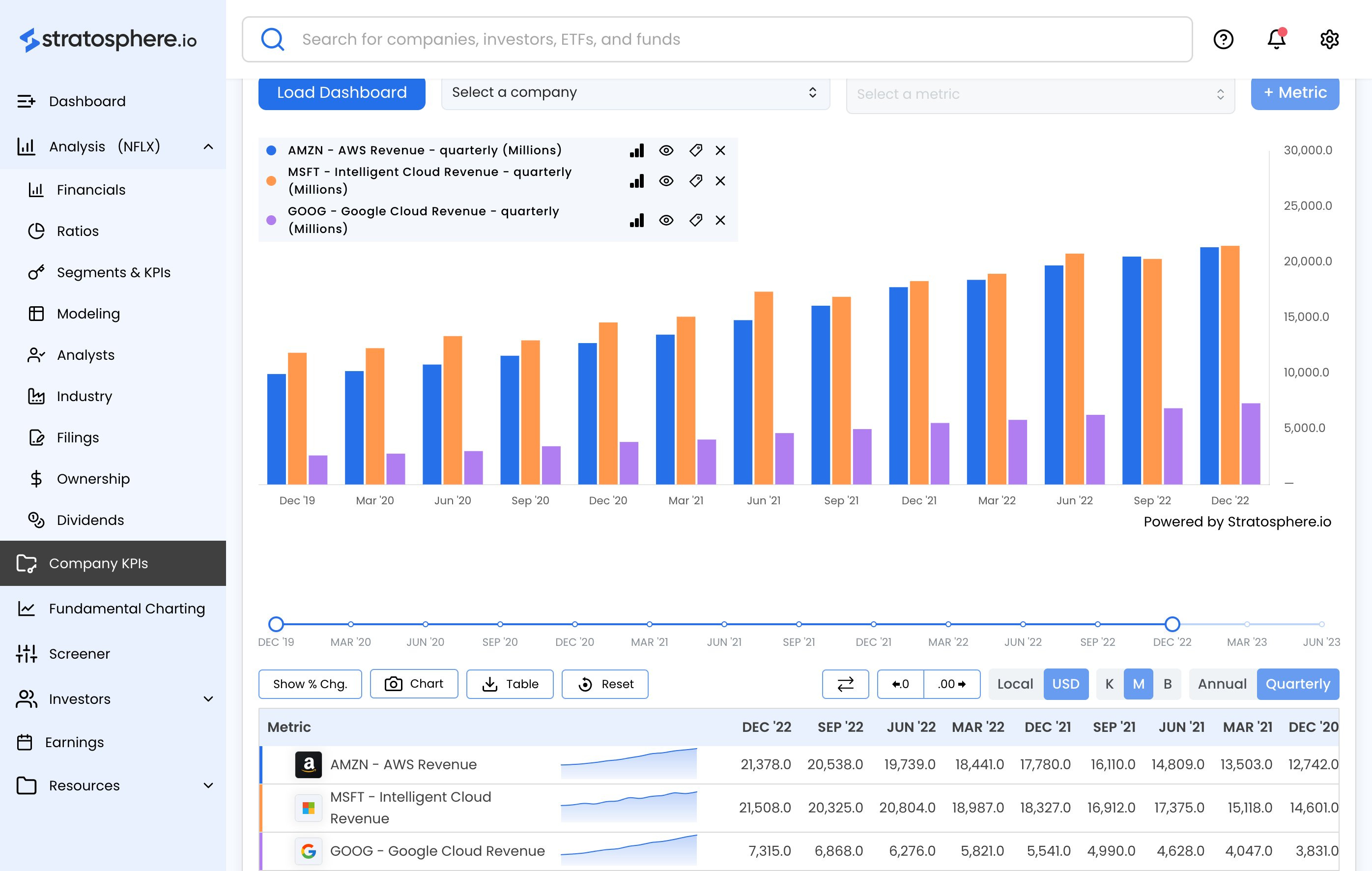Click Show % Chg. button
The width and height of the screenshot is (1372, 871).
tap(310, 684)
